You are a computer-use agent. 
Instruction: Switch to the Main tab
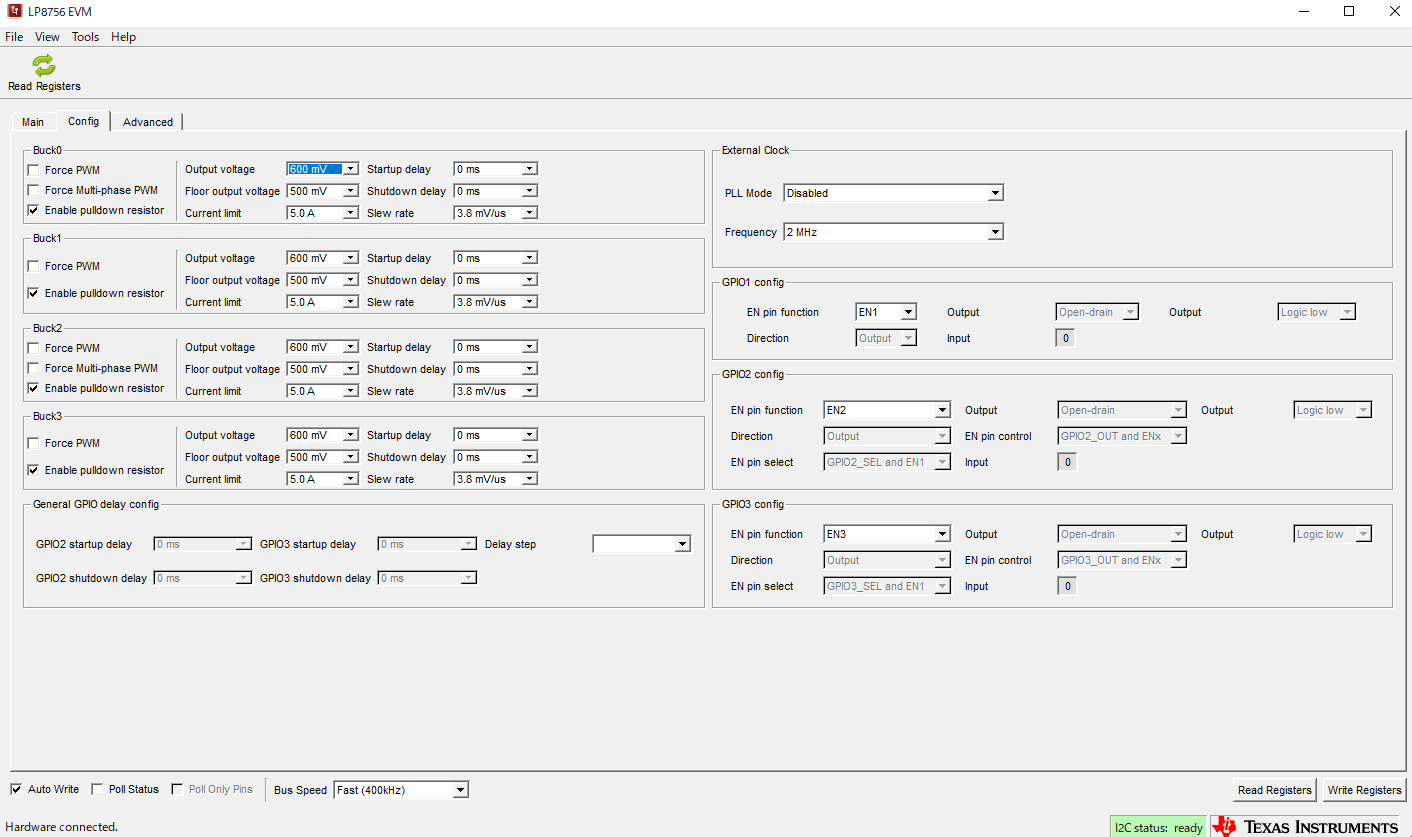[33, 122]
